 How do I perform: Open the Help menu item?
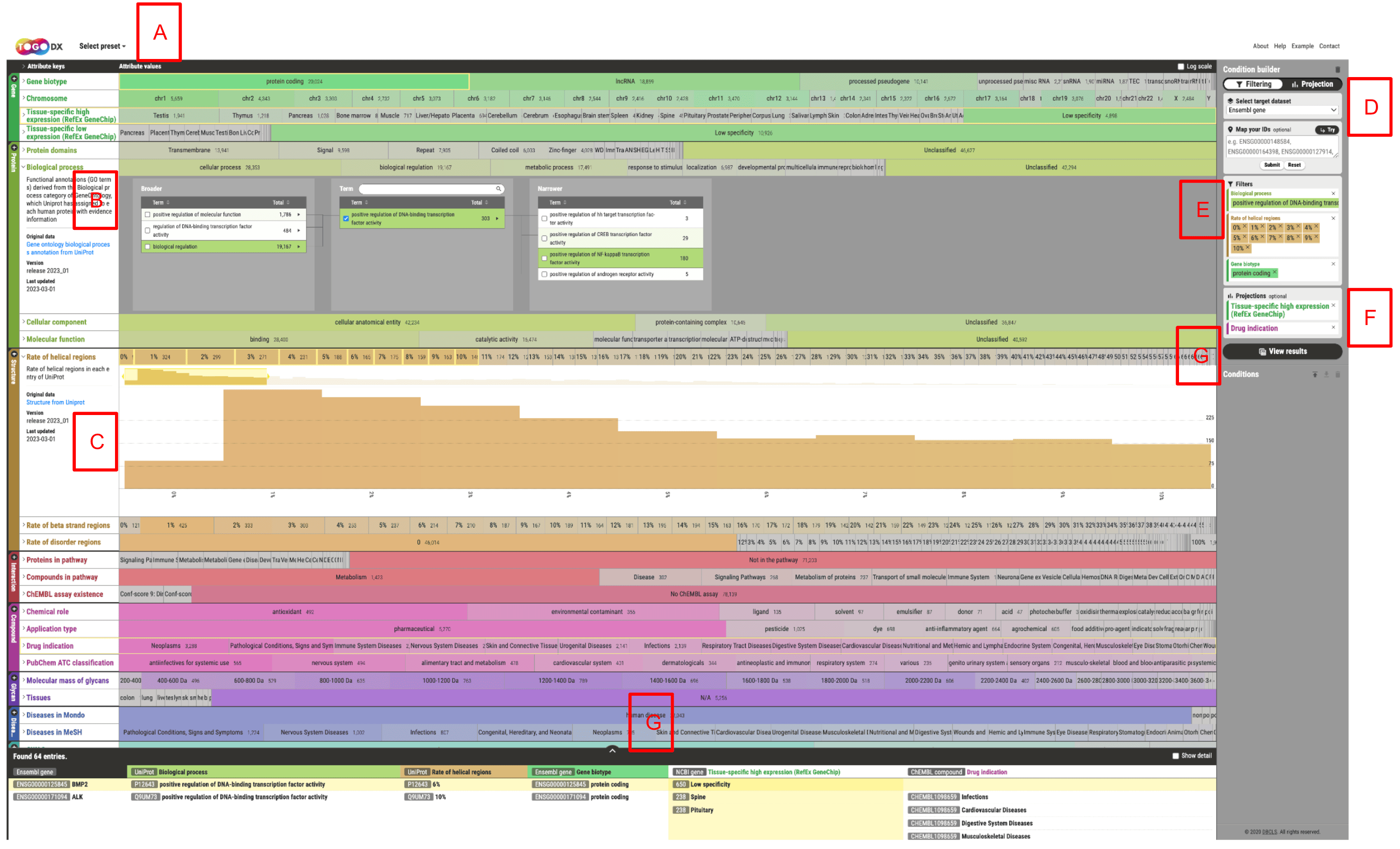pyautogui.click(x=1279, y=46)
